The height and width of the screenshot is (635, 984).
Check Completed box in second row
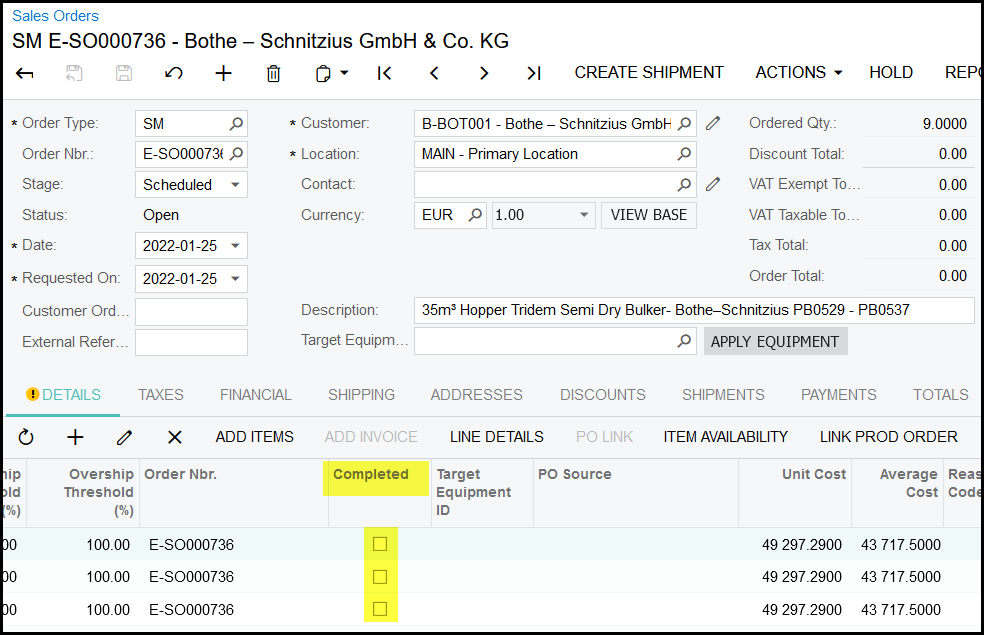tap(380, 577)
